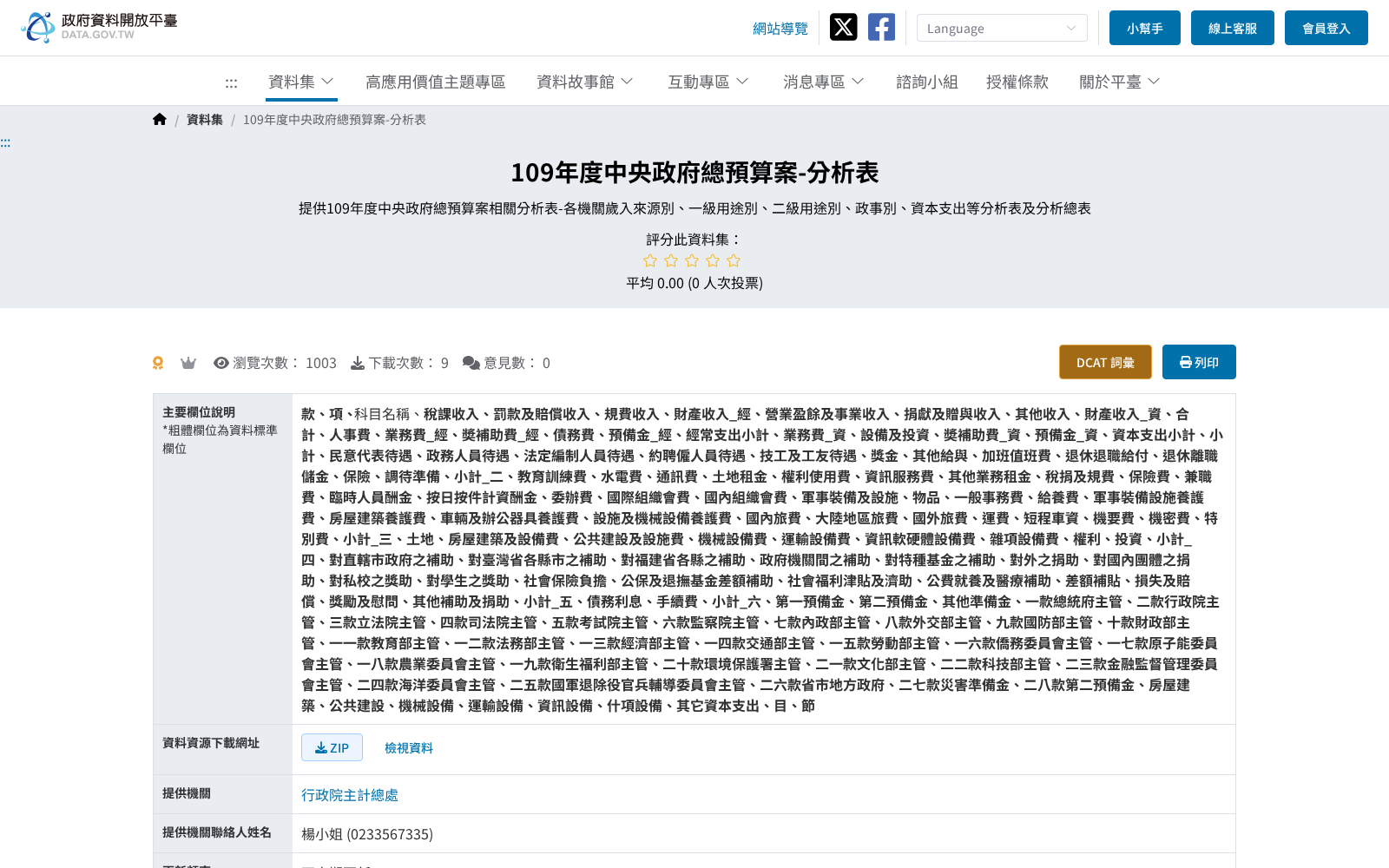The width and height of the screenshot is (1389, 868).
Task: Click the 楊小姐 (0233567335) contact text
Action: (x=367, y=834)
